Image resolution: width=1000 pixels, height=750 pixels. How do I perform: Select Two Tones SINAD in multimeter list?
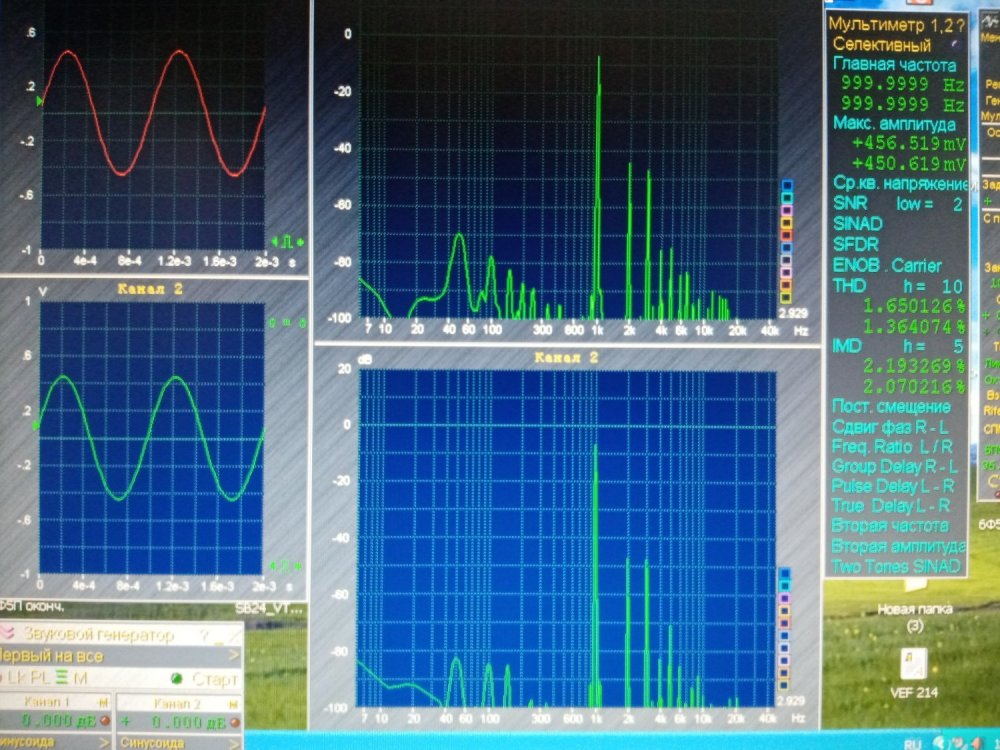click(896, 566)
